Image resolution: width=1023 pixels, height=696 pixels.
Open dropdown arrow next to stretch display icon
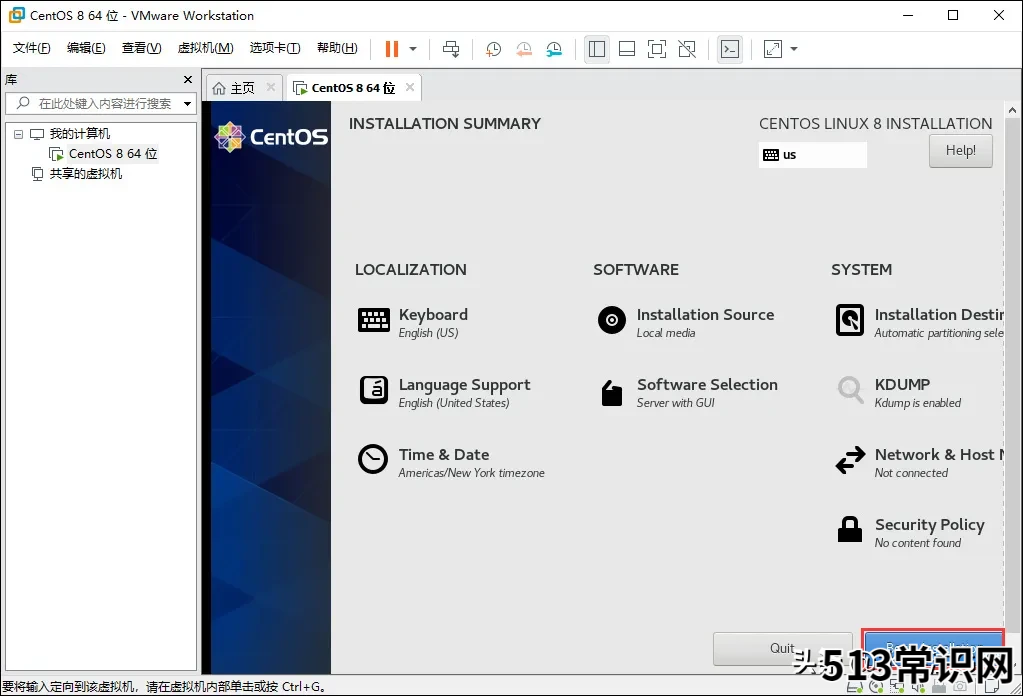click(794, 49)
